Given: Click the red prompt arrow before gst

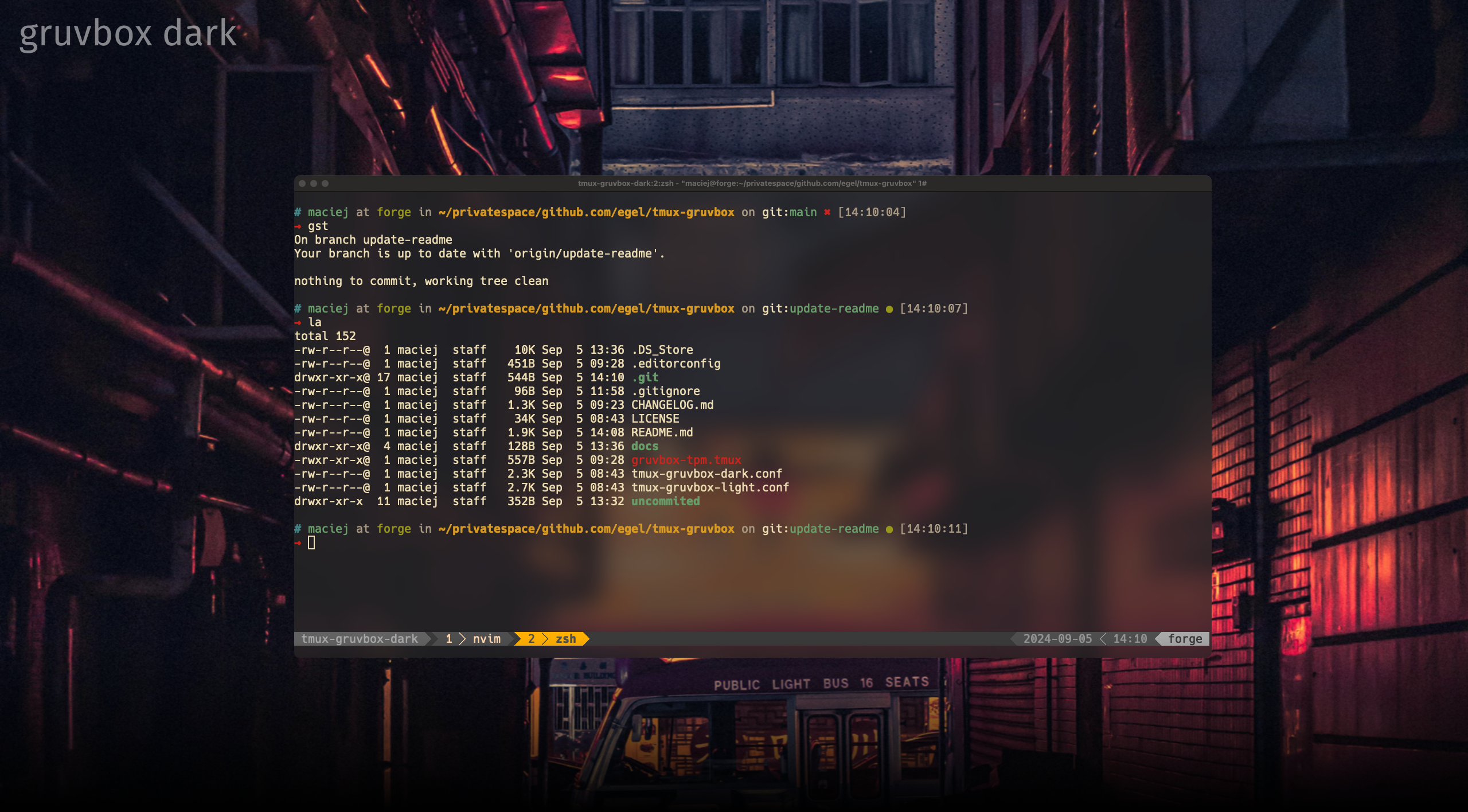Looking at the screenshot, I should [x=298, y=227].
